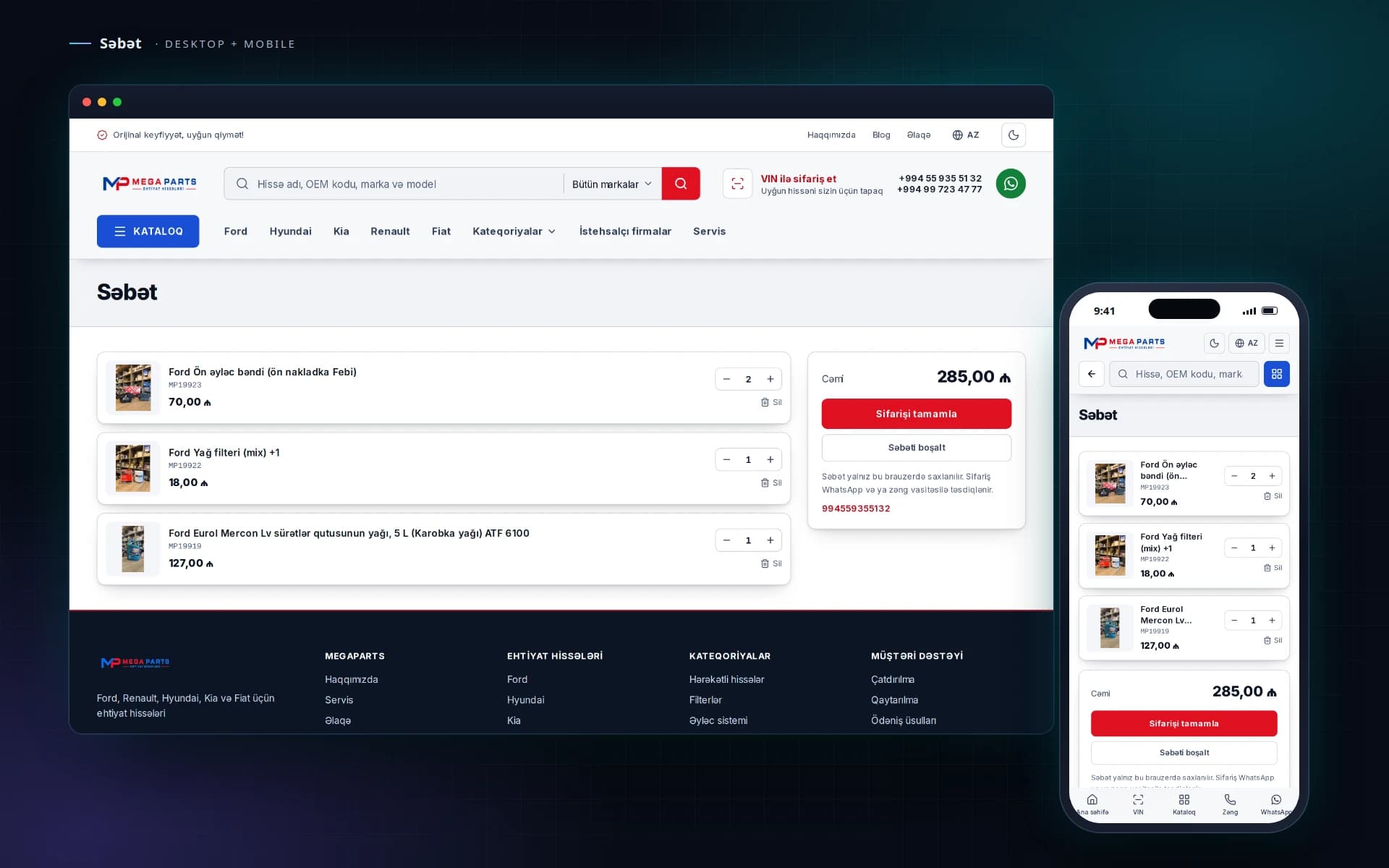Screen dimensions: 1389x868
Task: Go to Hyundai in desktop navigation
Action: (290, 231)
